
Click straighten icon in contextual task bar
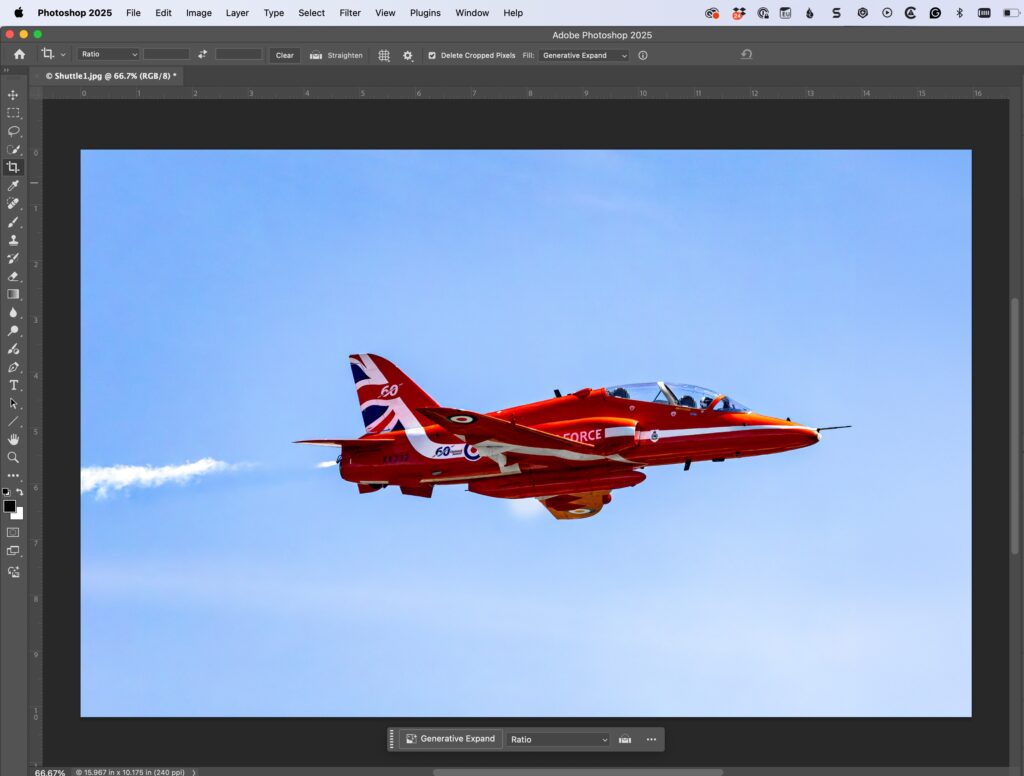625,739
